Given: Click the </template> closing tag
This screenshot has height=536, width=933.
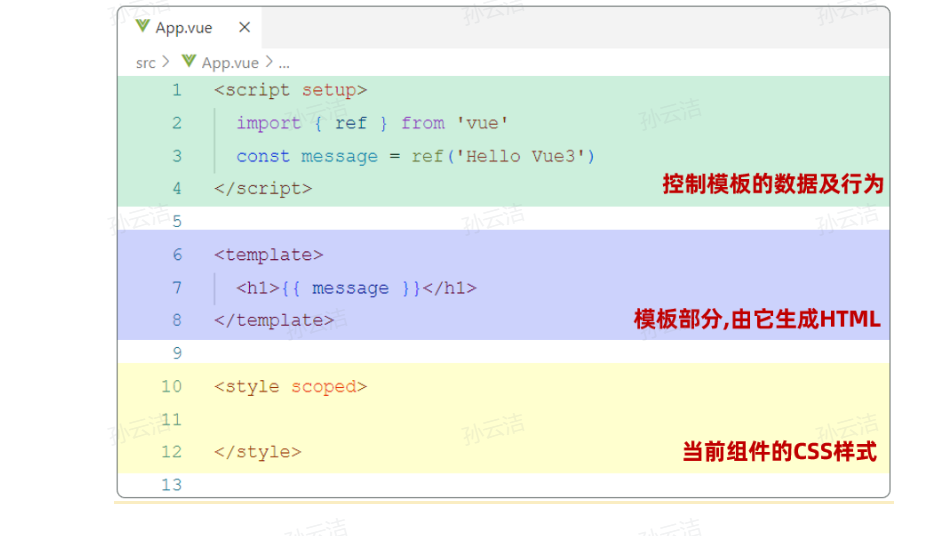Looking at the screenshot, I should point(274,321).
